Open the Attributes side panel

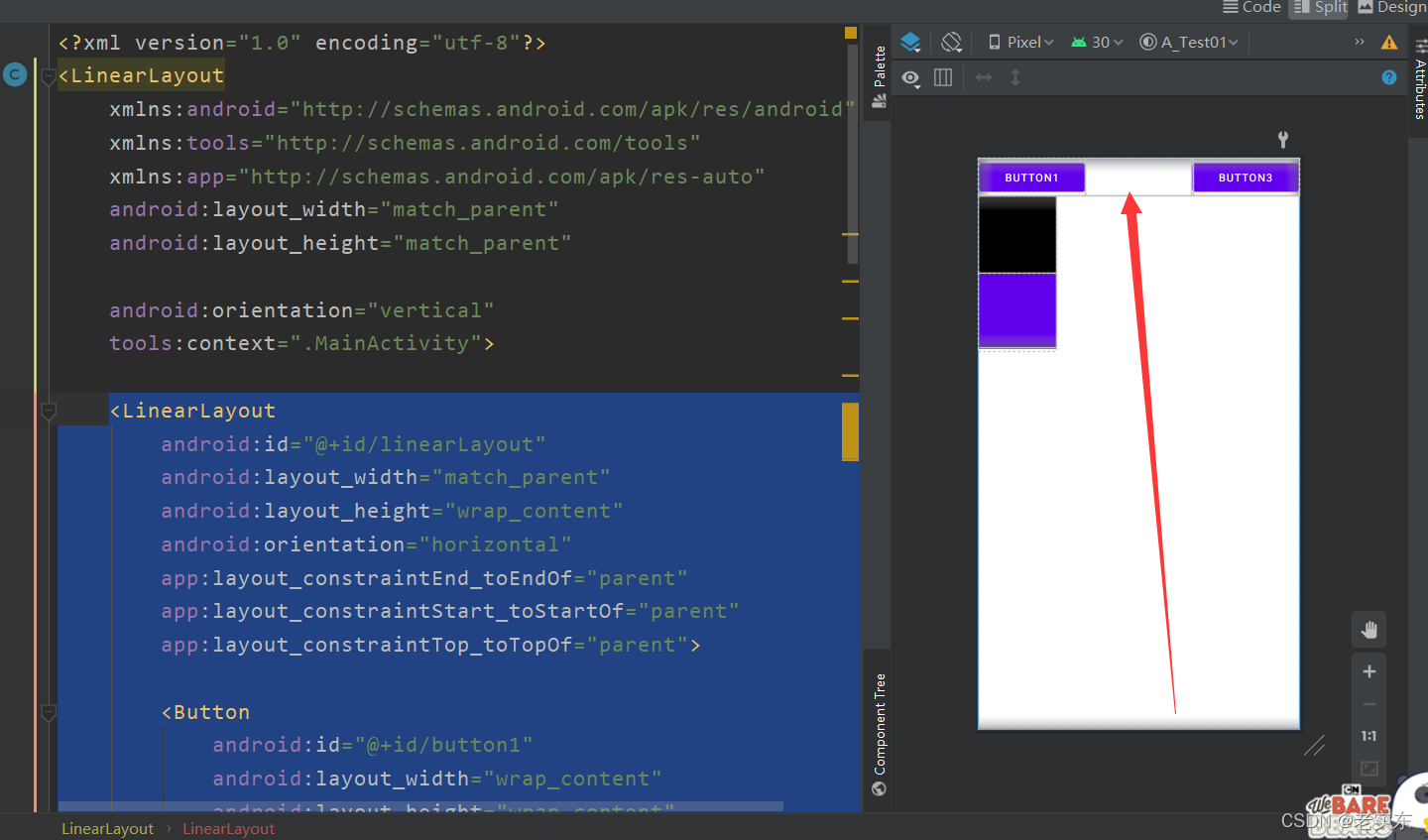pos(1420,81)
